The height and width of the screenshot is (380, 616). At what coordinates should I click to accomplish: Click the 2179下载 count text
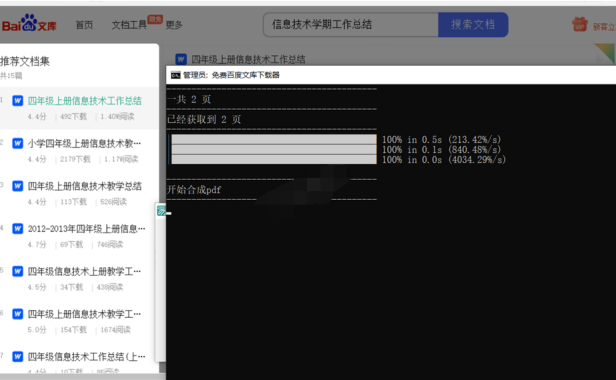75,159
